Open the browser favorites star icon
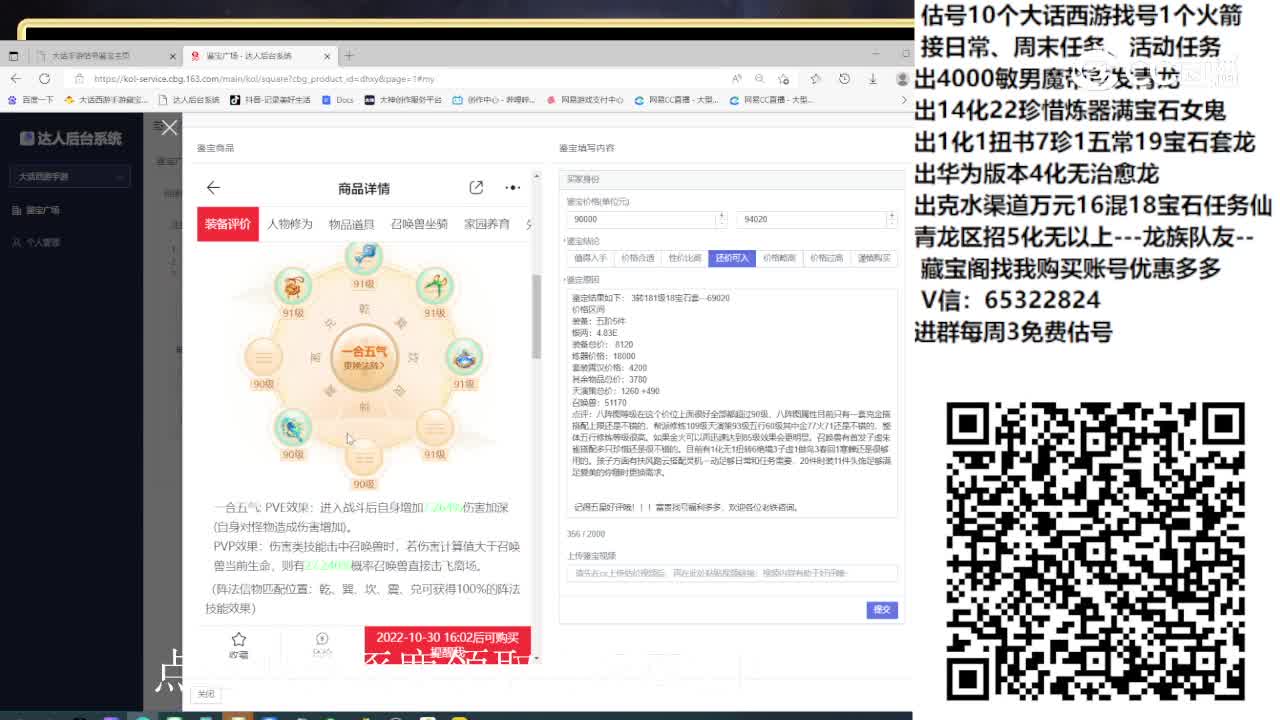1280x720 pixels. coord(816,78)
